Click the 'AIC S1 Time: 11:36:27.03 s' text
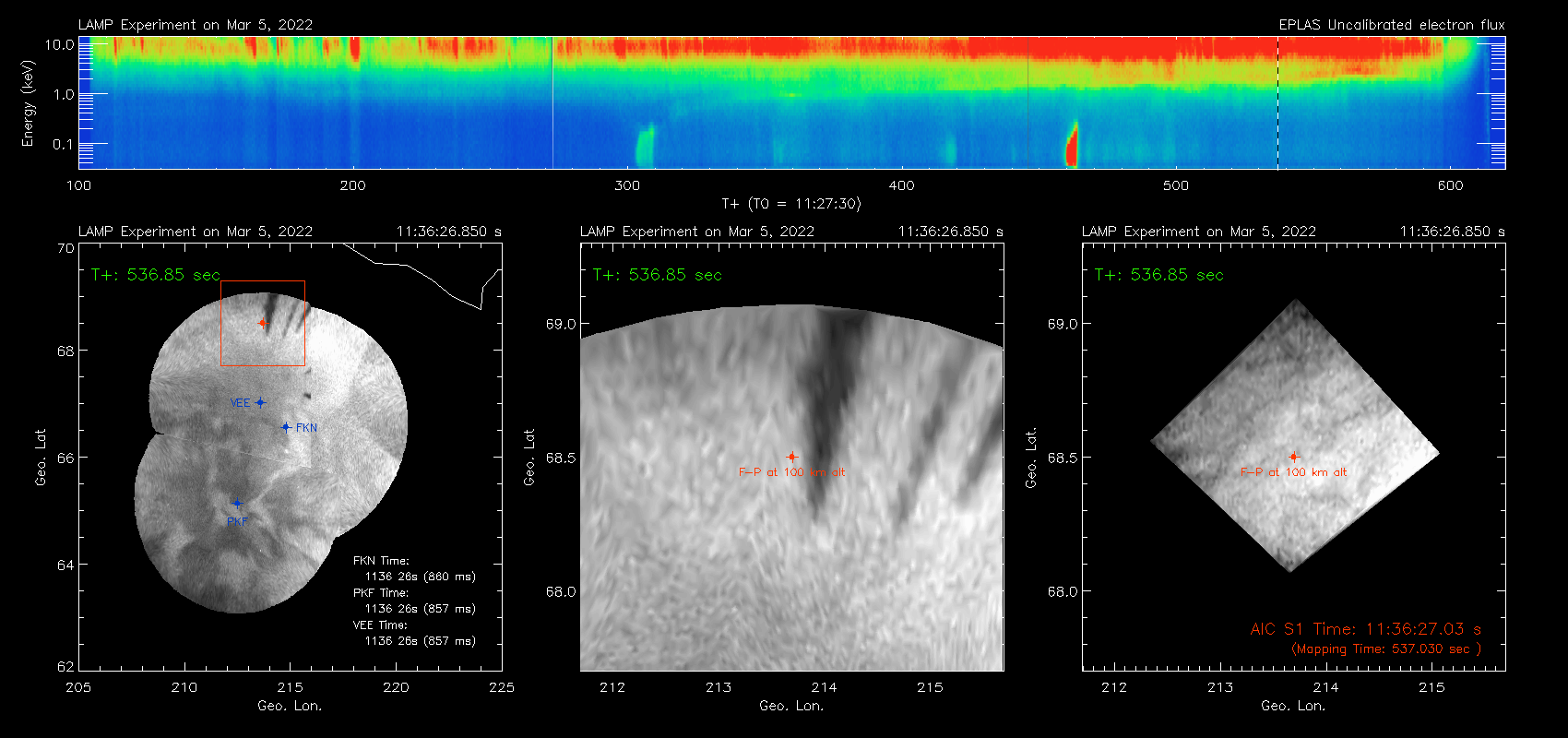The height and width of the screenshot is (738, 1568). [1366, 629]
